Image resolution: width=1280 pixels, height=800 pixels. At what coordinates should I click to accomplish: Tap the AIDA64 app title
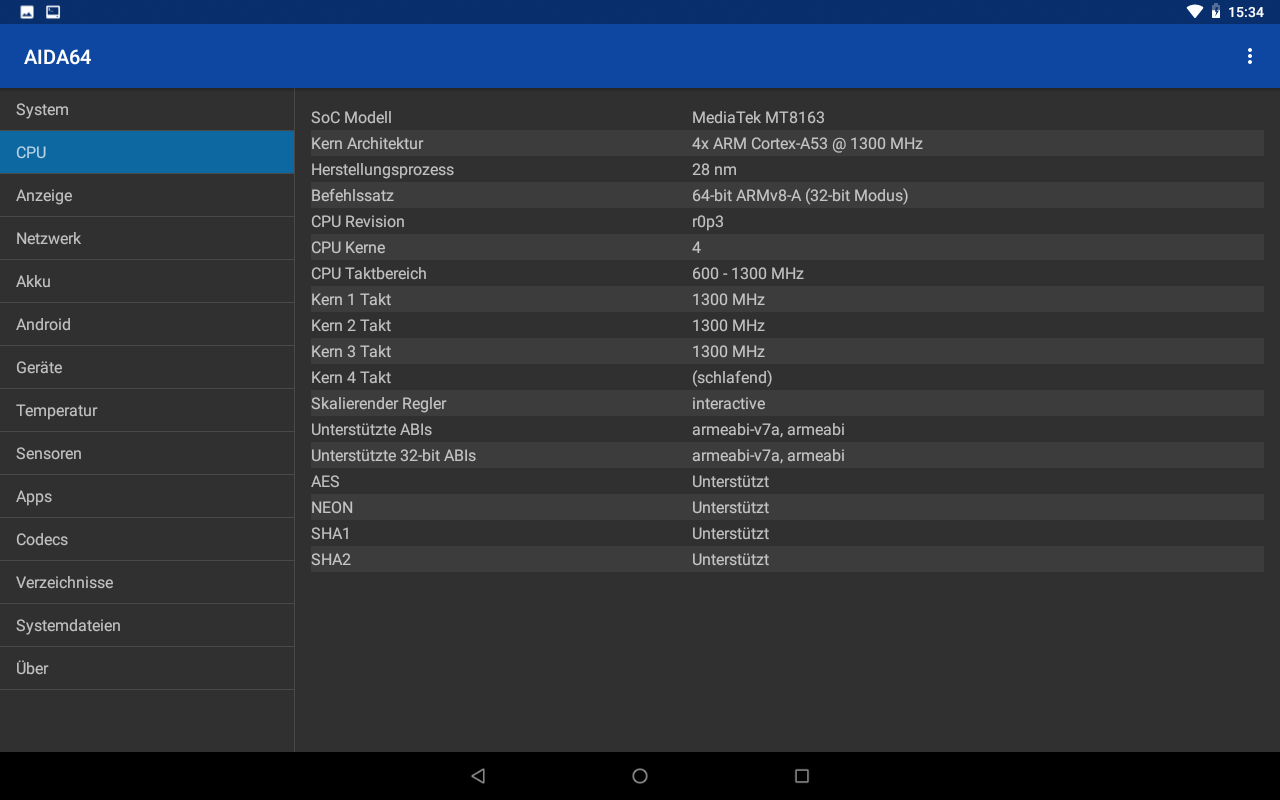coord(58,57)
